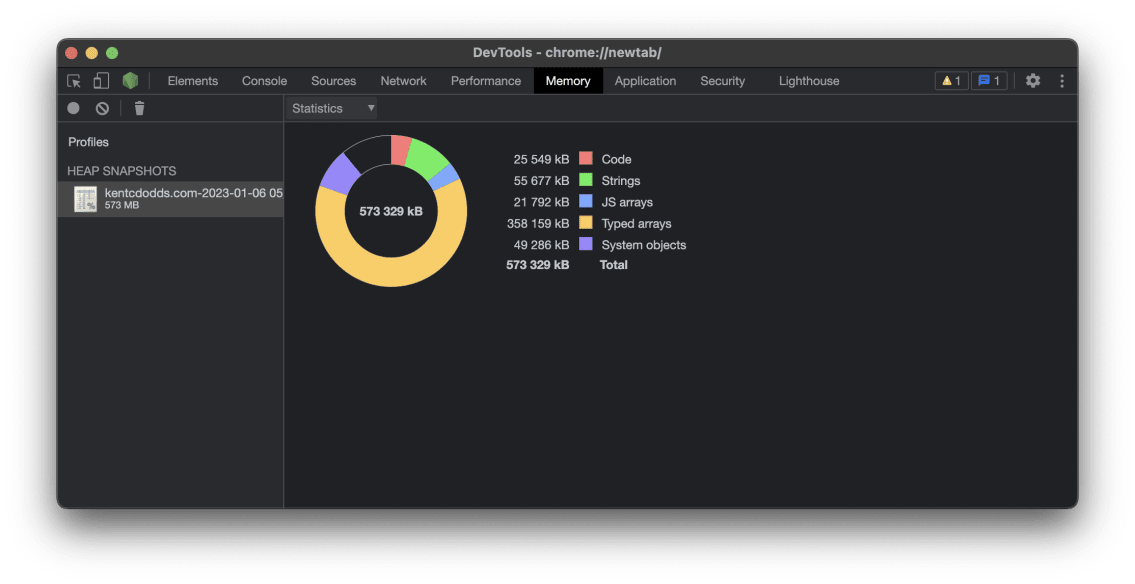Screen dimensions: 1135x584
Task: Delete the snapshot using the trash icon
Action: tap(139, 108)
